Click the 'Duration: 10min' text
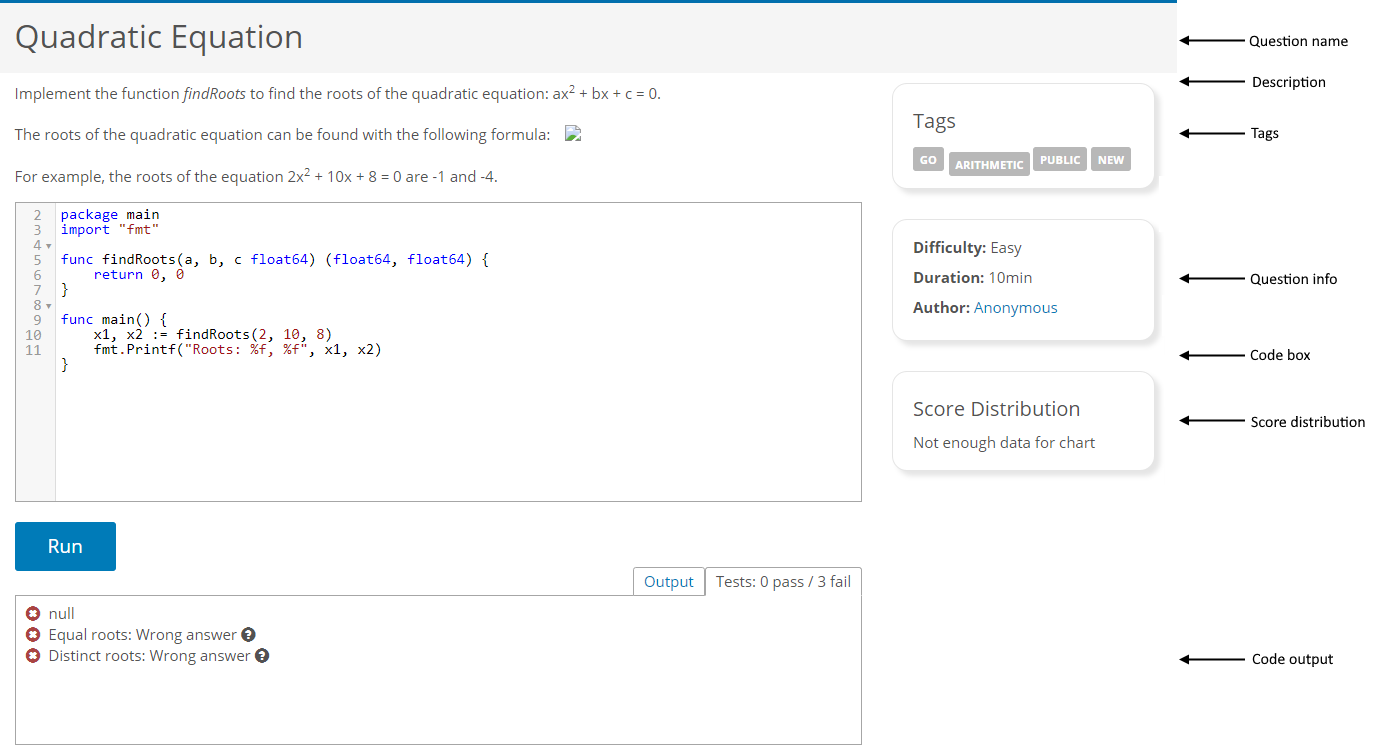 pos(973,278)
